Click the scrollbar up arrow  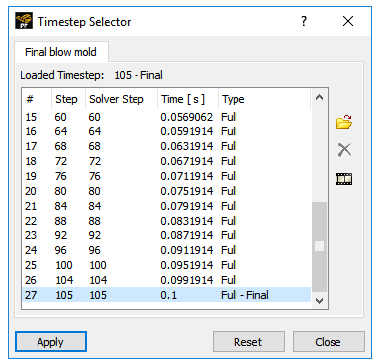[x=319, y=98]
